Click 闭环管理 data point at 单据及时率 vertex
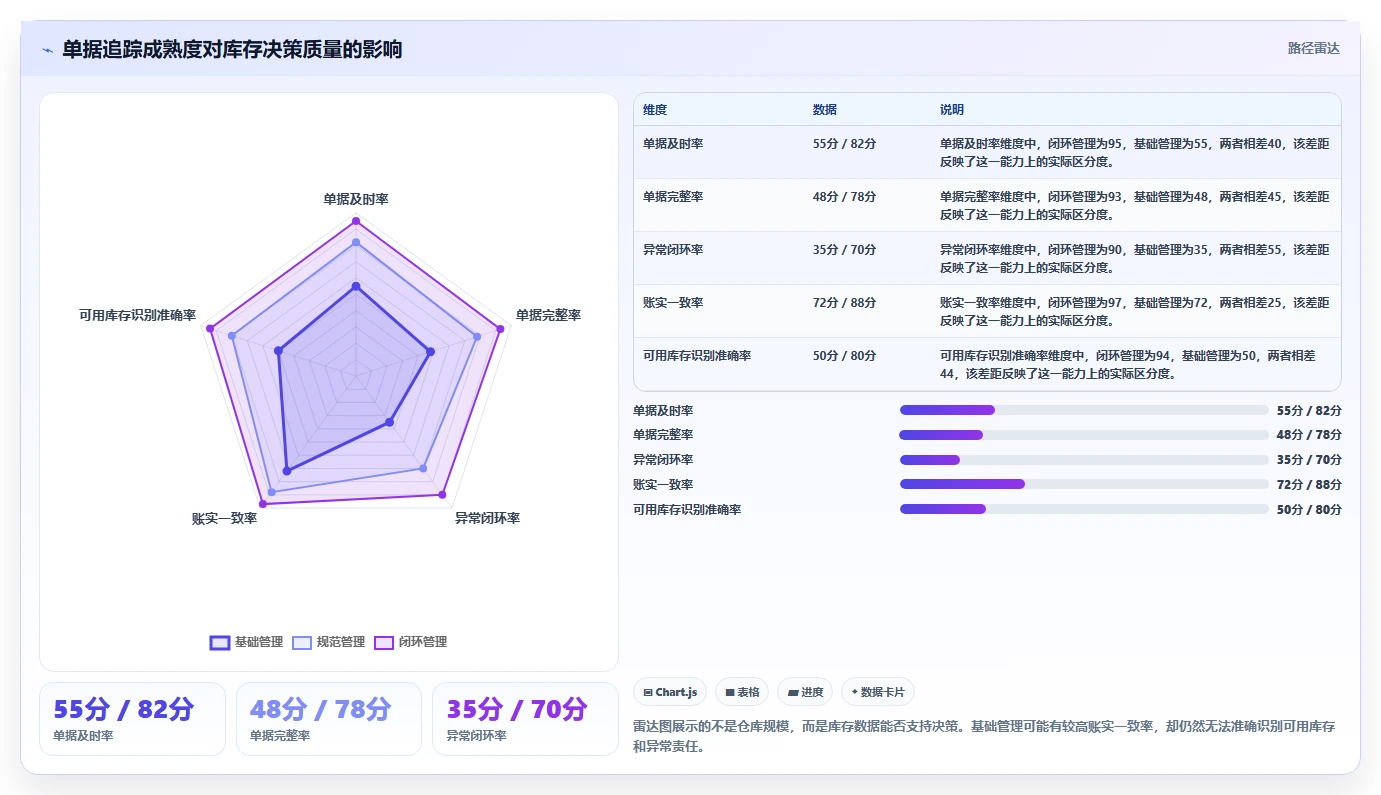1381x795 pixels. point(356,221)
